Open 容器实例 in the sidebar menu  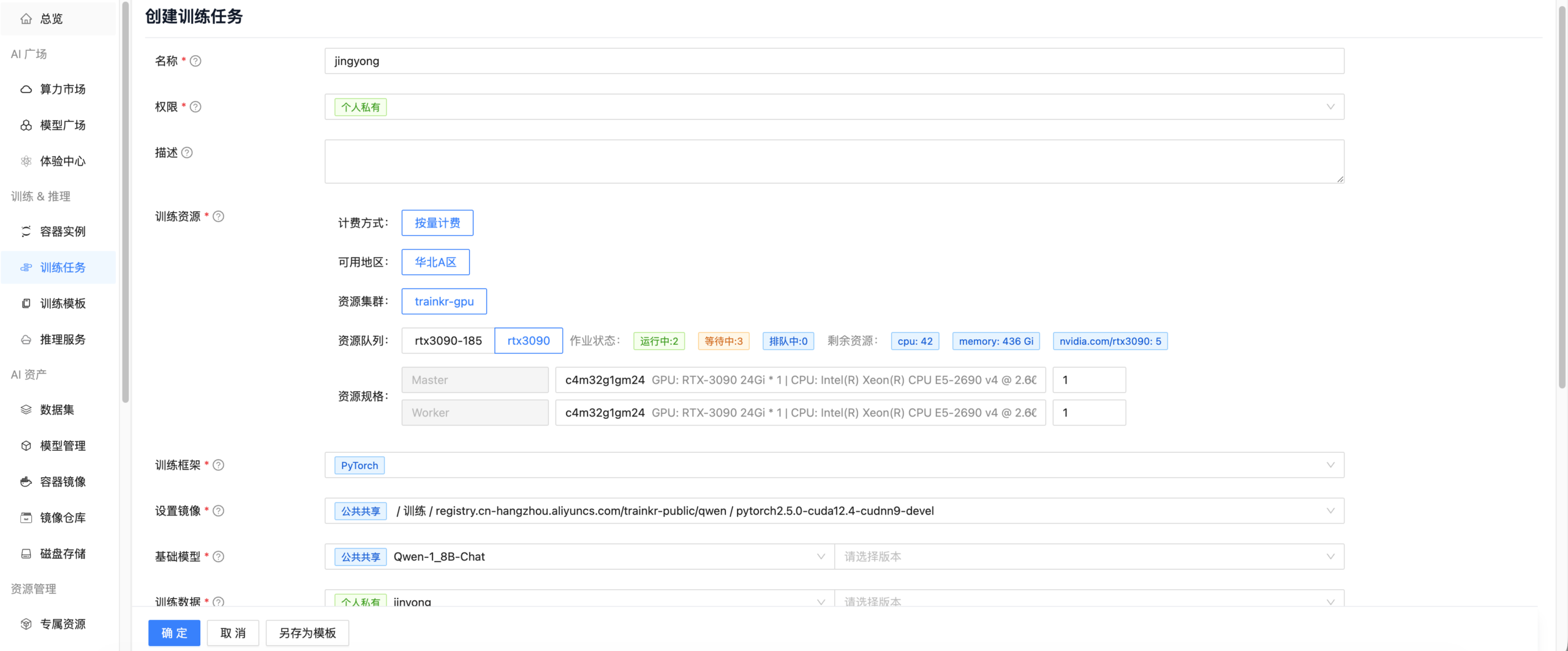(62, 231)
